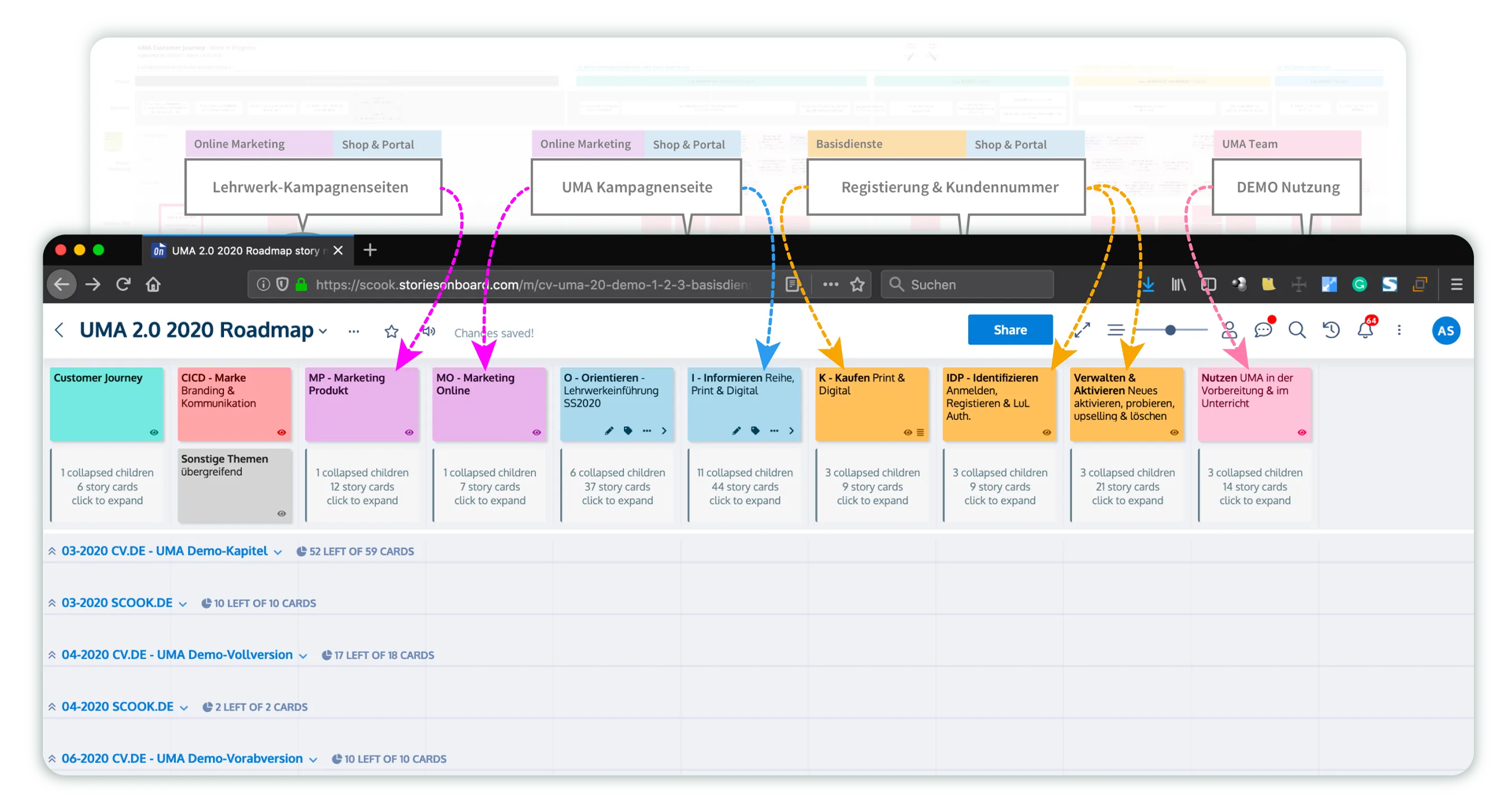
Task: Click the blue Share button
Action: 1010,330
